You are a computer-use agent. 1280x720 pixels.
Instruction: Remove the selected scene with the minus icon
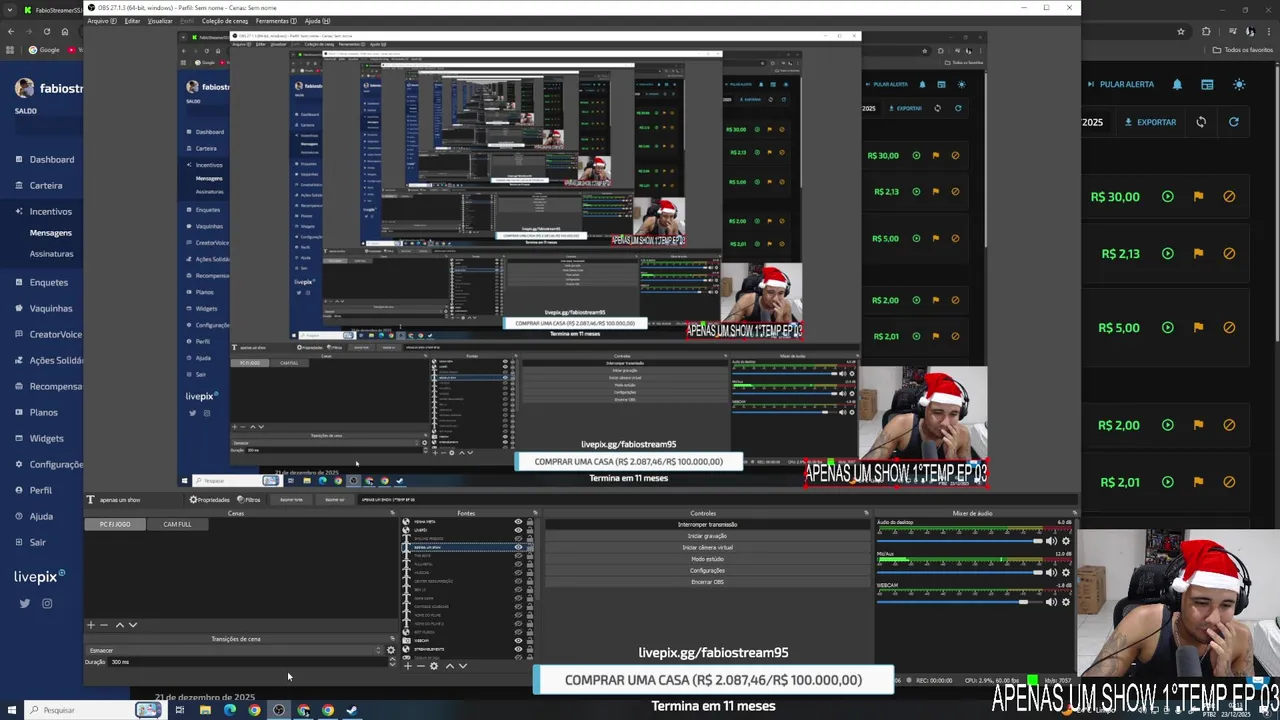103,625
